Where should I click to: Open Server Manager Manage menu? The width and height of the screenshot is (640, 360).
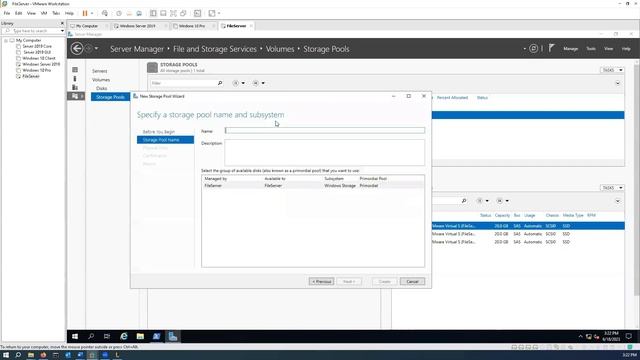(571, 49)
